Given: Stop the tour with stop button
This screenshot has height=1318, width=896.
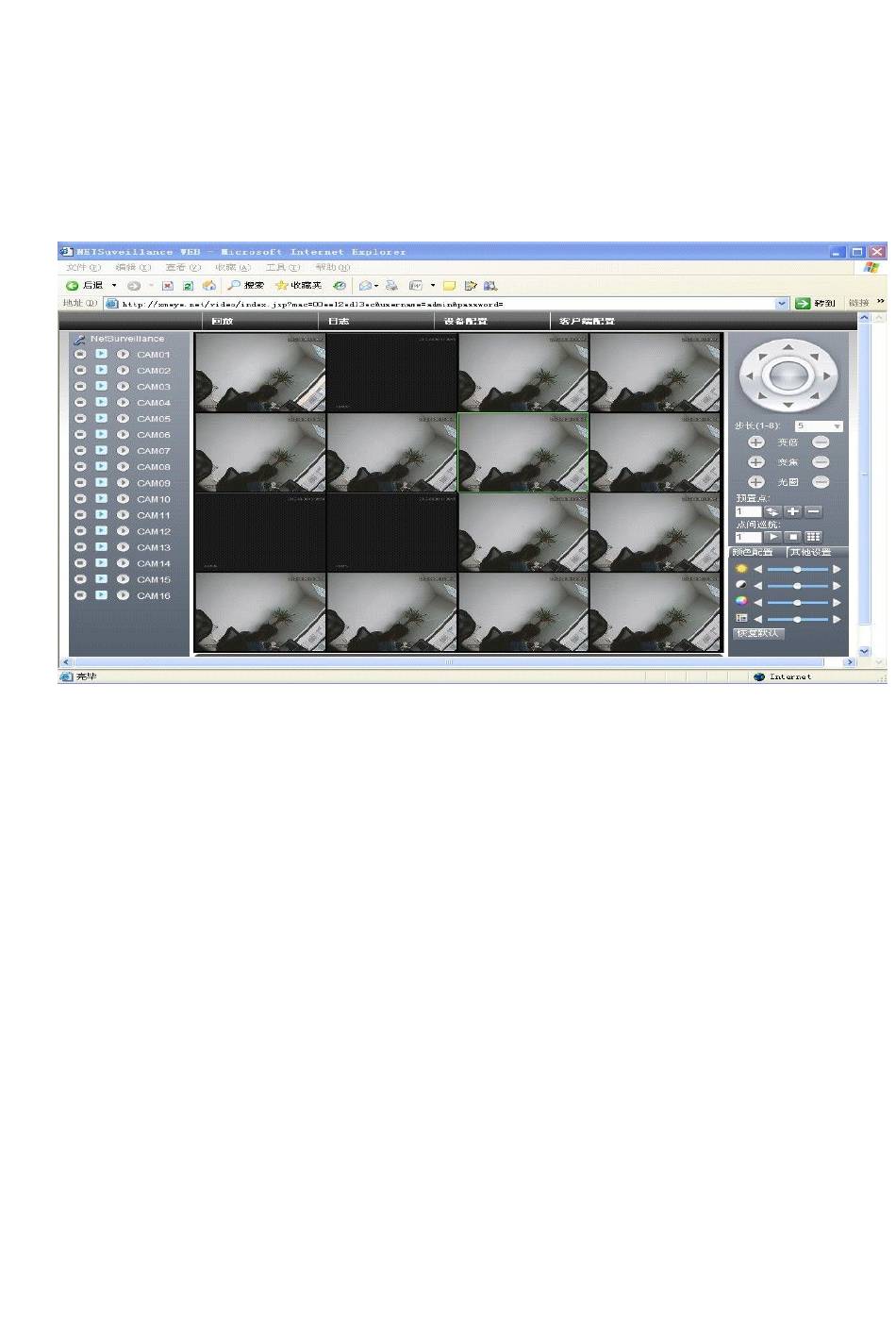Looking at the screenshot, I should tap(793, 537).
